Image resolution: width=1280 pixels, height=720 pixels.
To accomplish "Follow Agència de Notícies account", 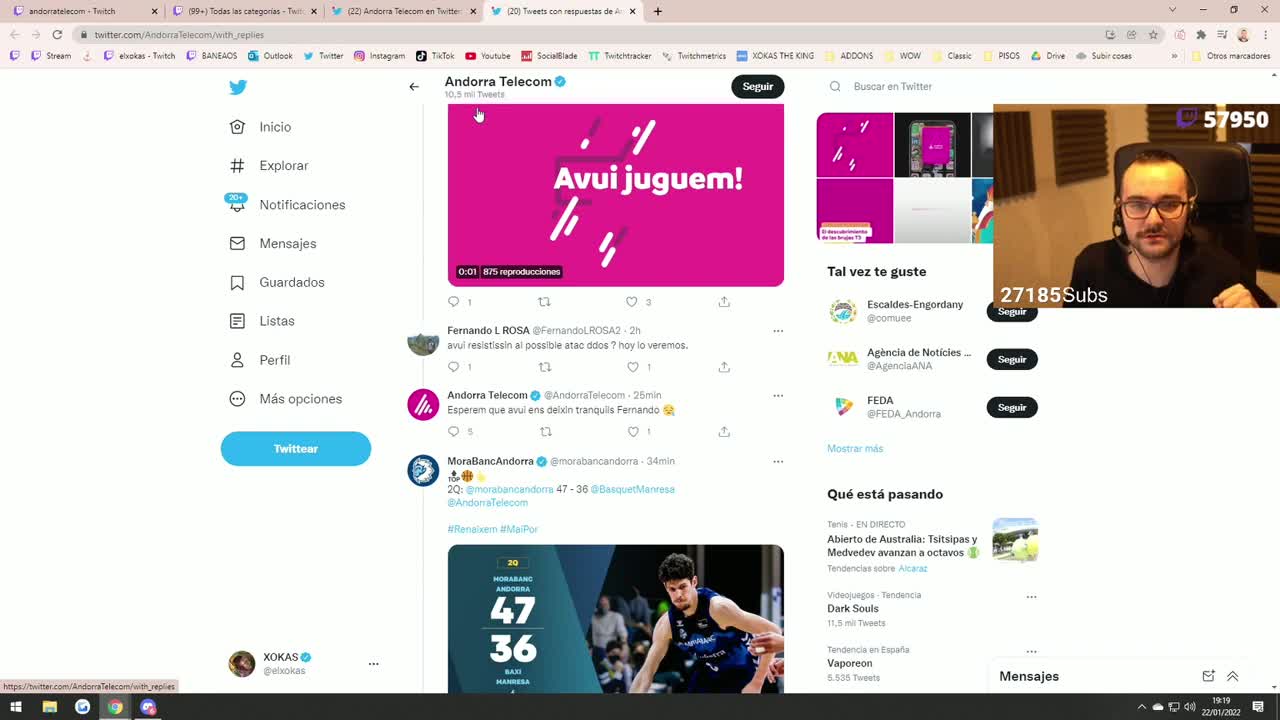I will point(1012,359).
